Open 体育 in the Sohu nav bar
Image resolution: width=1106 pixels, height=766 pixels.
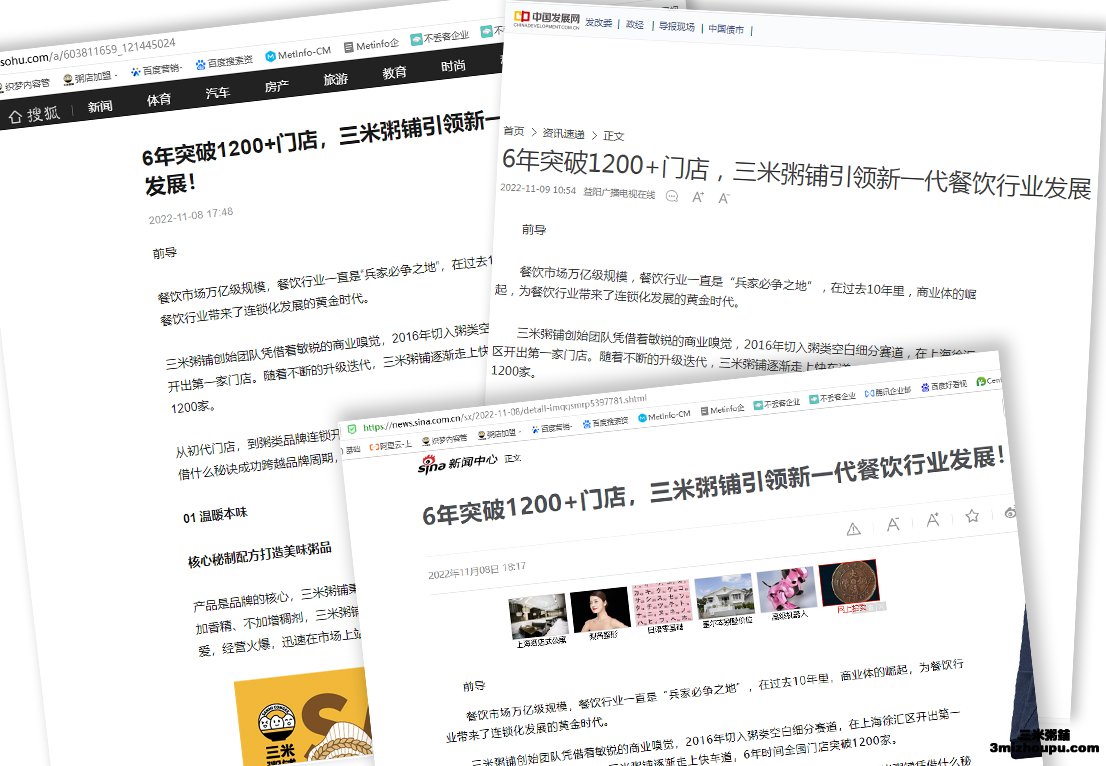point(159,99)
